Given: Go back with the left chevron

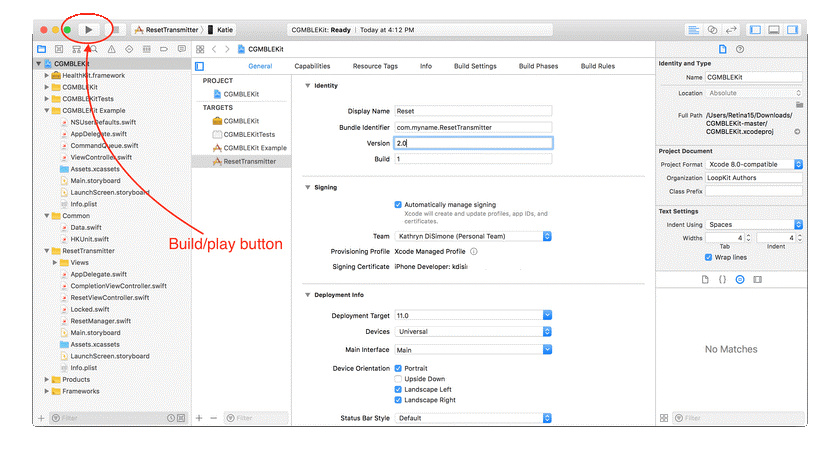Looking at the screenshot, I should click(214, 49).
